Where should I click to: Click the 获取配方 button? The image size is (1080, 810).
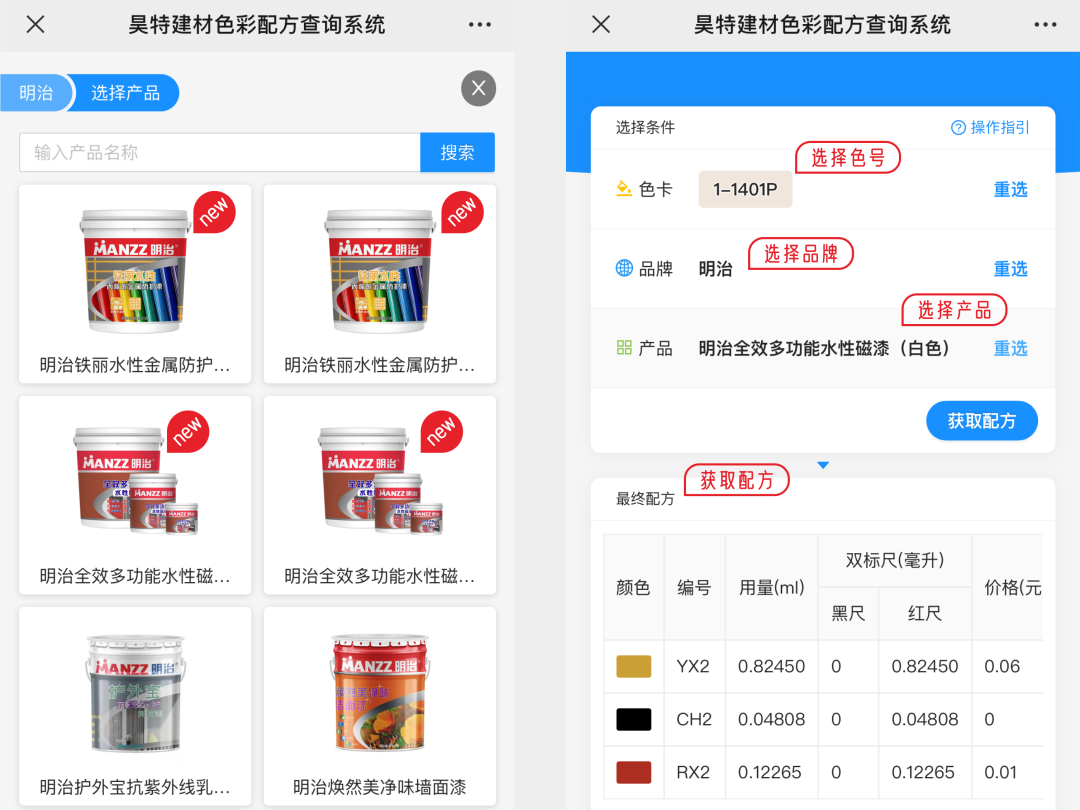click(982, 420)
